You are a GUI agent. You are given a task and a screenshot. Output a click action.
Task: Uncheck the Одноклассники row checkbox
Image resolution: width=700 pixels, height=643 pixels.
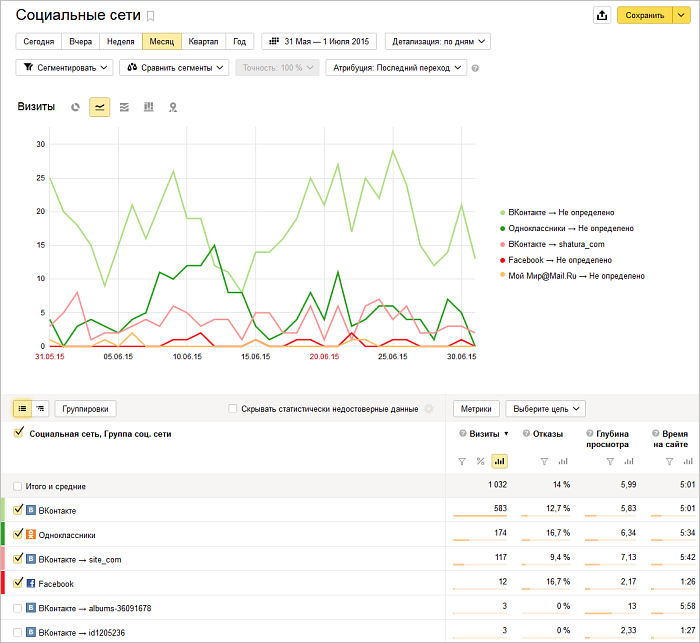pos(18,534)
